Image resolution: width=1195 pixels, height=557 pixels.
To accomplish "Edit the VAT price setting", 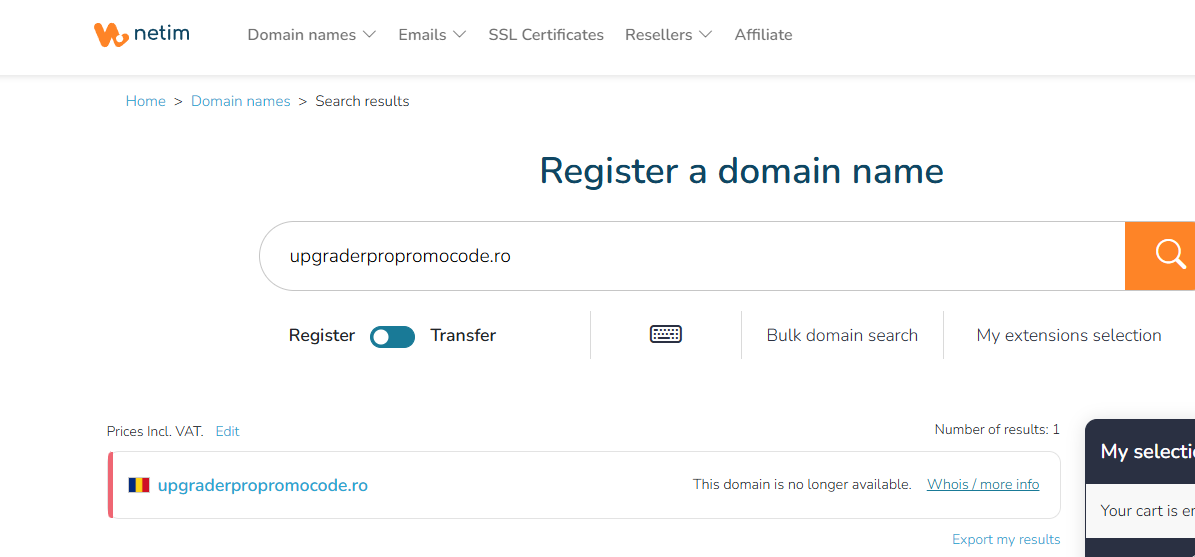I will [227, 431].
